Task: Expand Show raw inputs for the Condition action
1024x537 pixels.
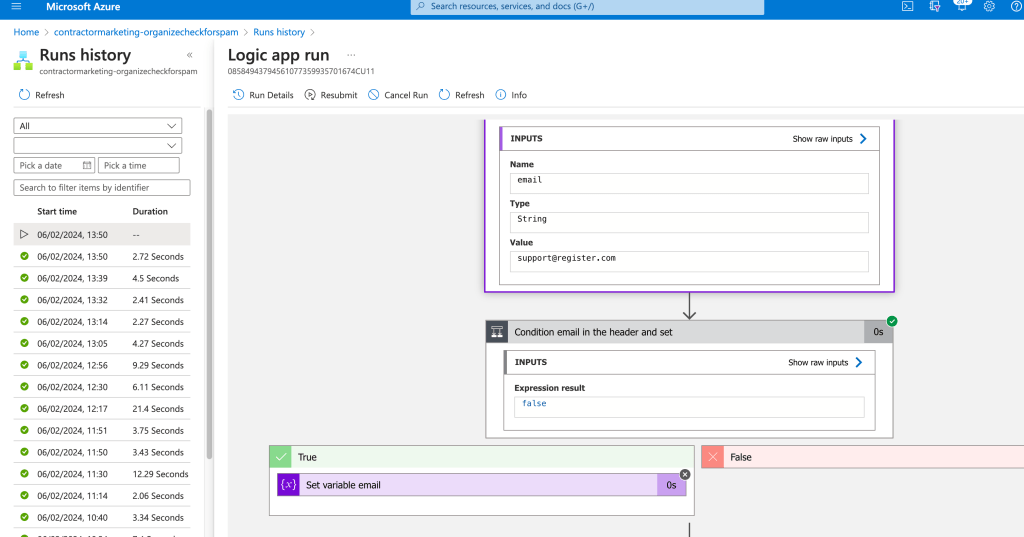Action: pyautogui.click(x=825, y=362)
